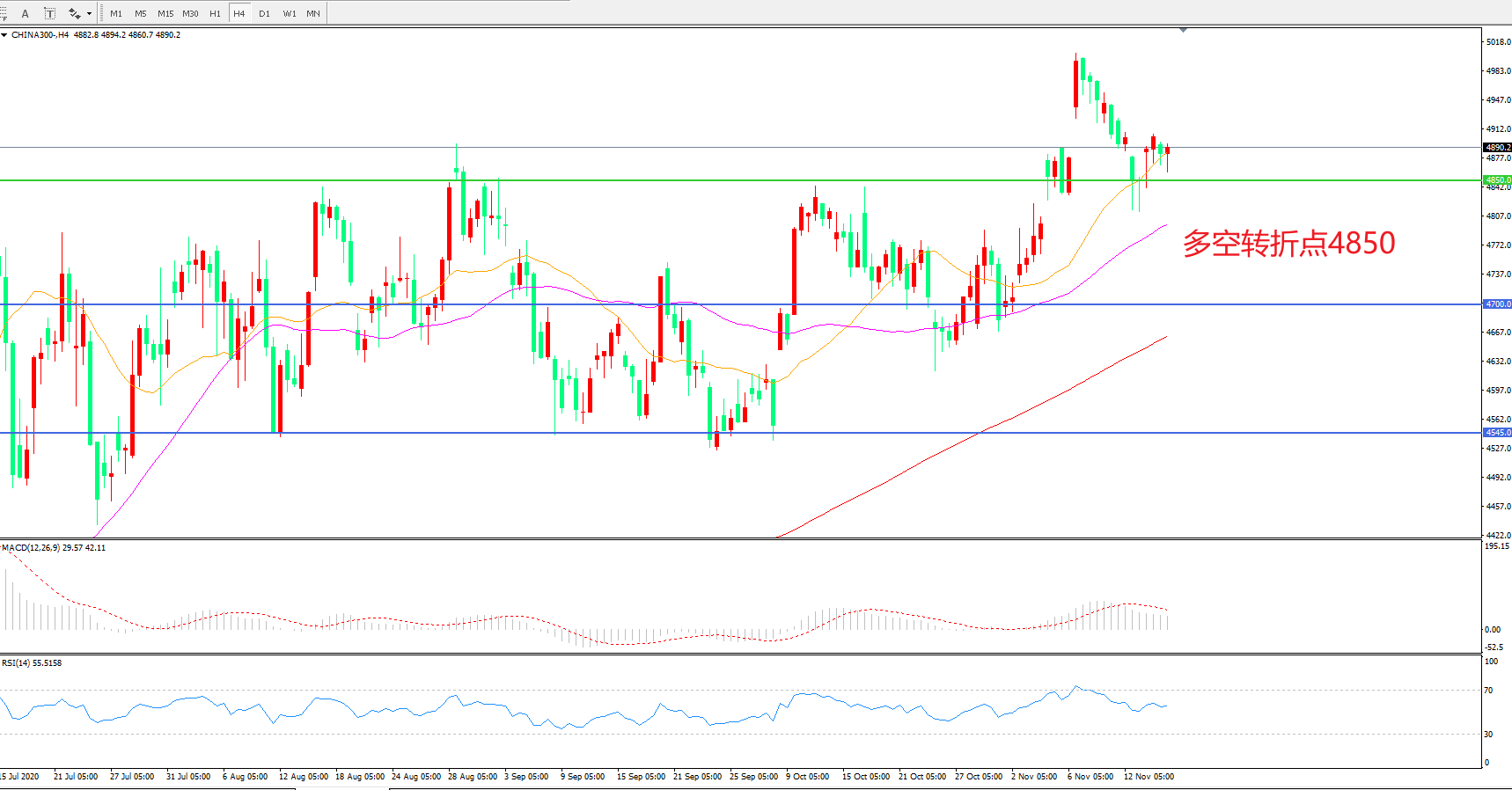The height and width of the screenshot is (790, 1512).
Task: Select the H1 timeframe button
Action: tap(215, 13)
